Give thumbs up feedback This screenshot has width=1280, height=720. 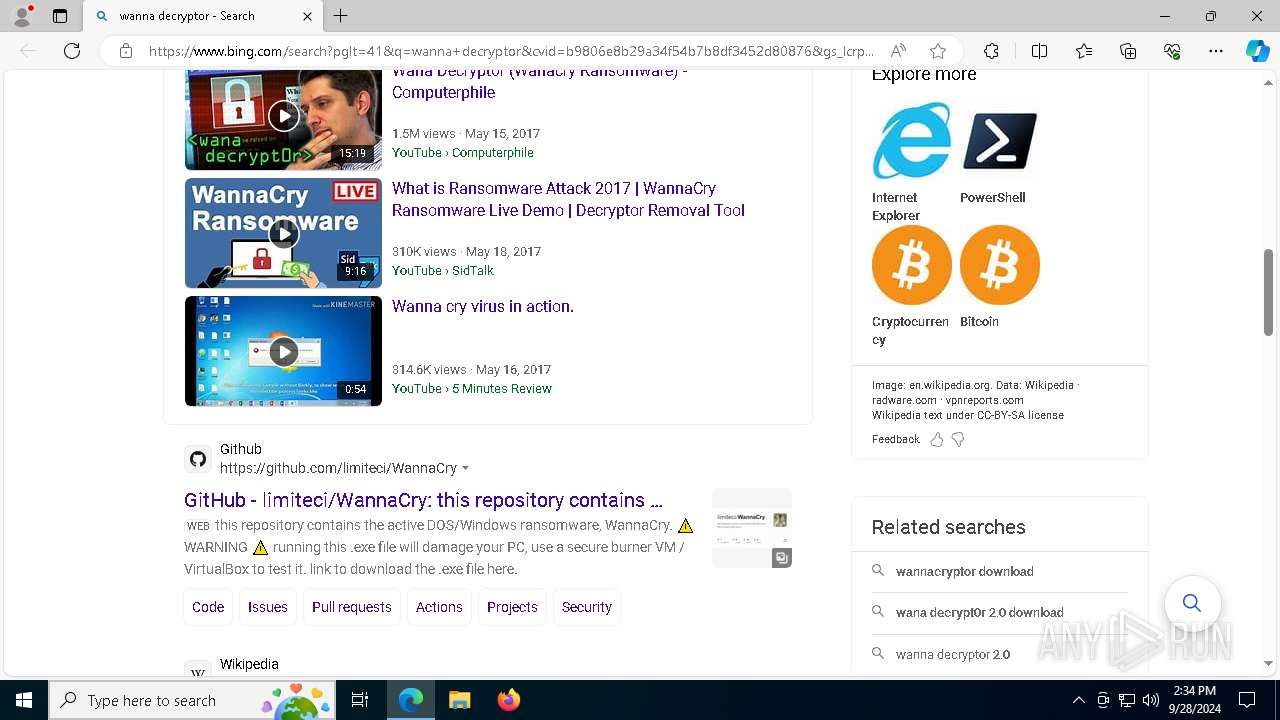[937, 439]
